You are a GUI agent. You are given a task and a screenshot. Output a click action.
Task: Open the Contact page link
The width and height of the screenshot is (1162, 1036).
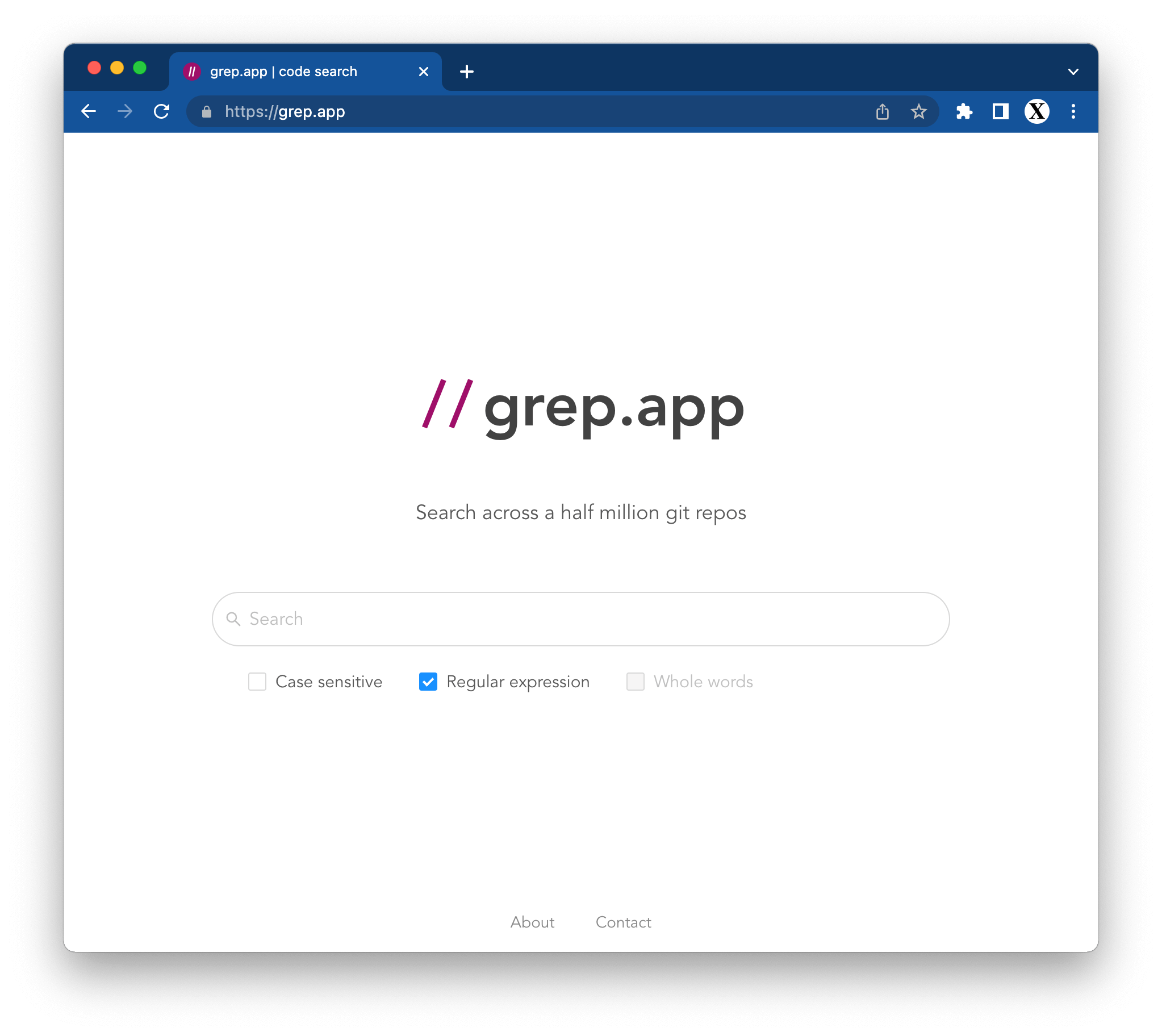coord(623,922)
